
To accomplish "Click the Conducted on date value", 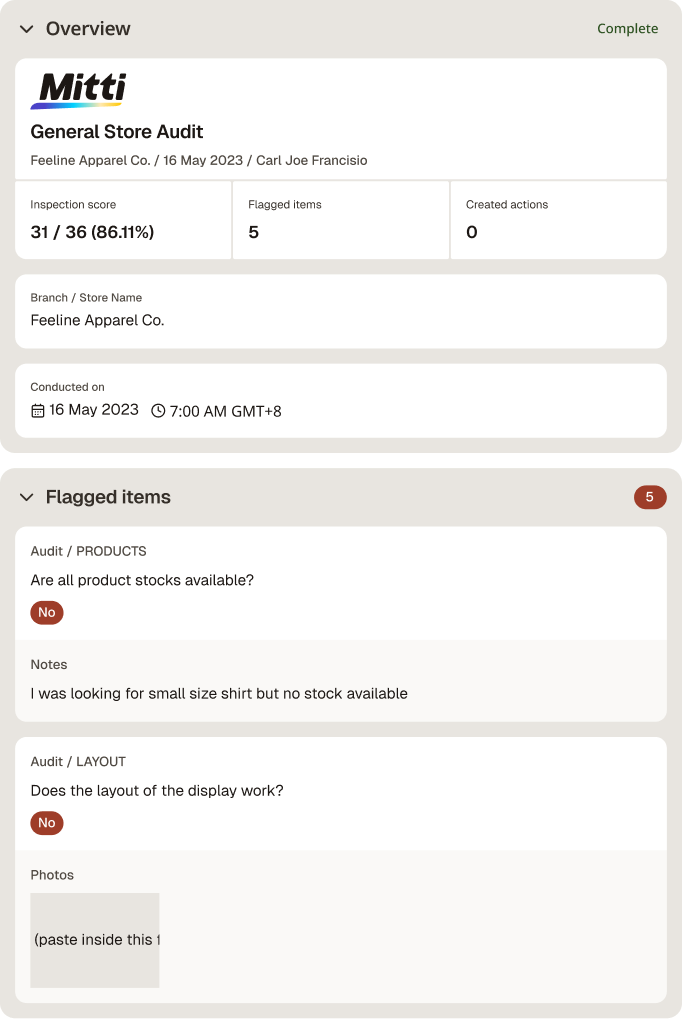I will [94, 410].
